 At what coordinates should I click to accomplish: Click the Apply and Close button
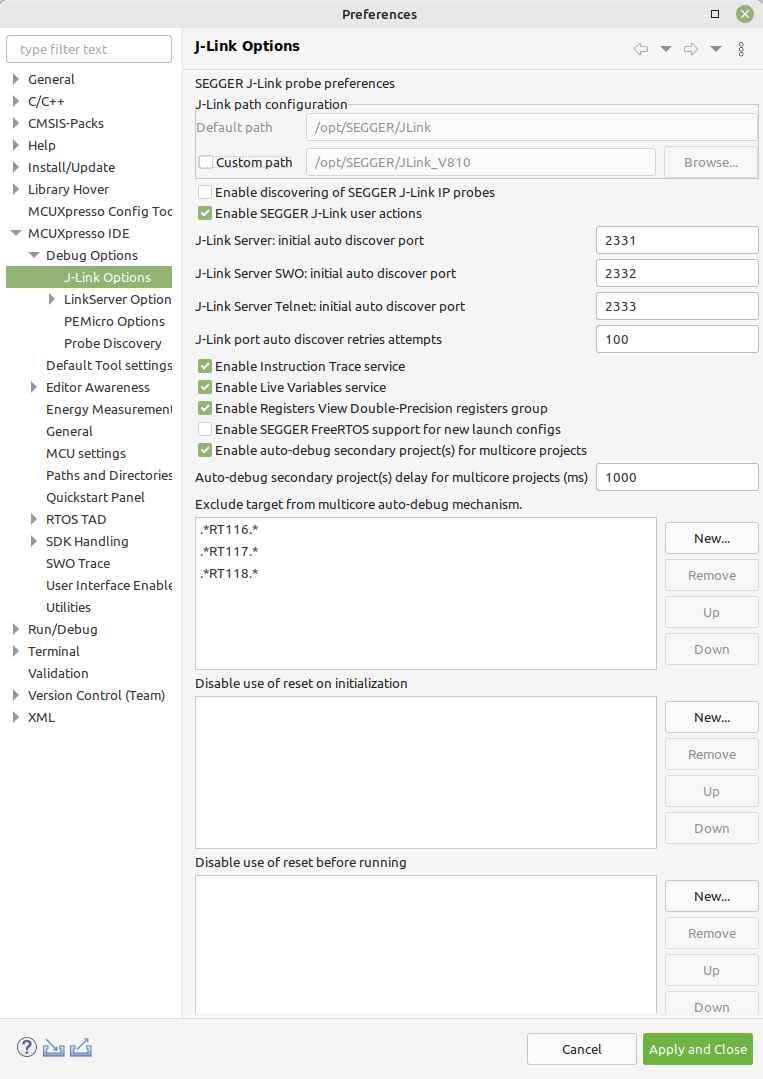coord(697,1049)
